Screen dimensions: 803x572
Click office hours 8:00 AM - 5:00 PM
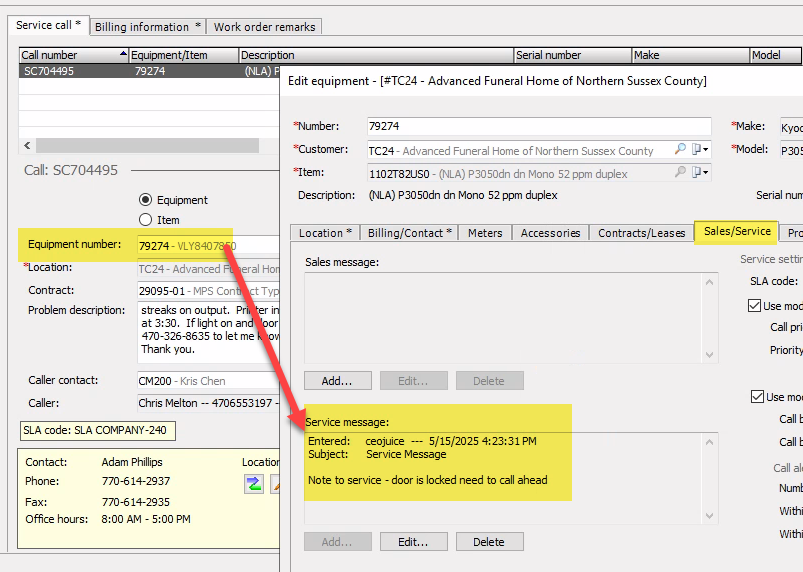[146, 519]
